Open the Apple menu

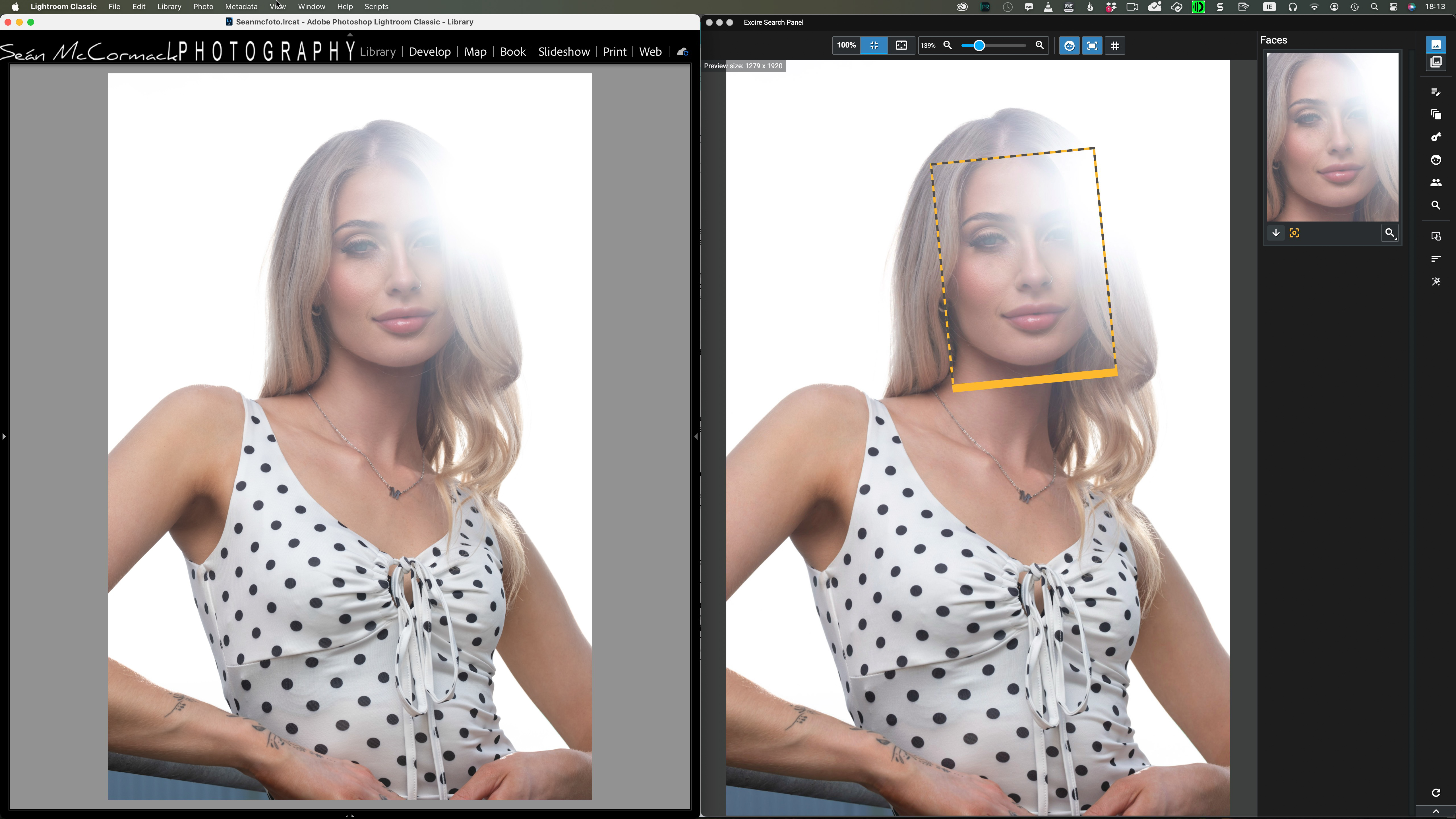tap(15, 7)
